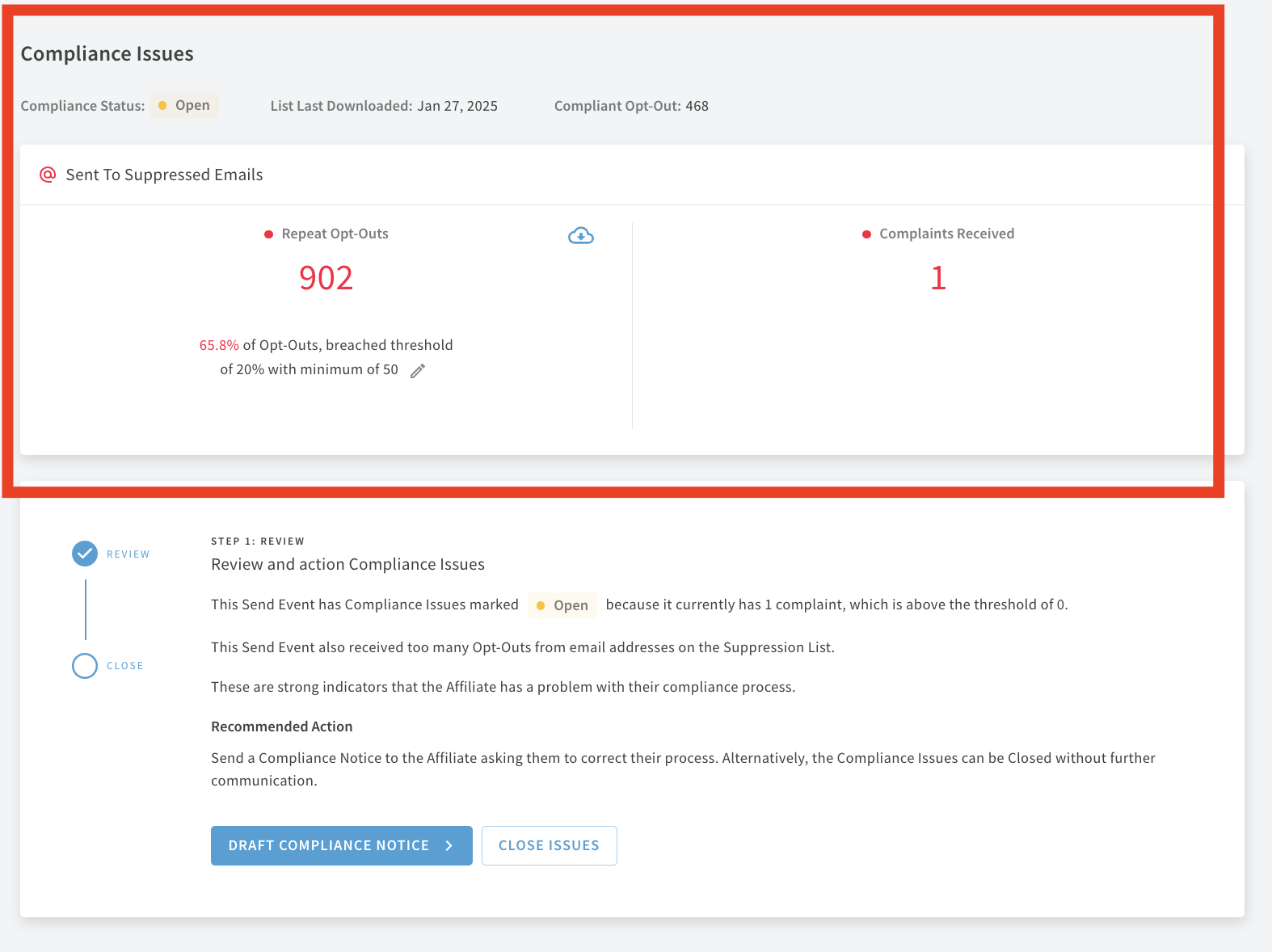This screenshot has height=952, width=1272.
Task: Click the Complaints Received count of 1
Action: coord(937,278)
